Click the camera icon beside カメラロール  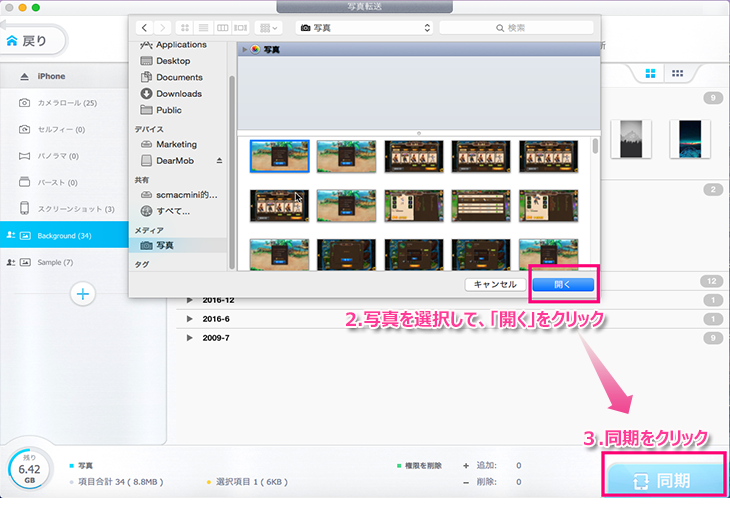24,102
